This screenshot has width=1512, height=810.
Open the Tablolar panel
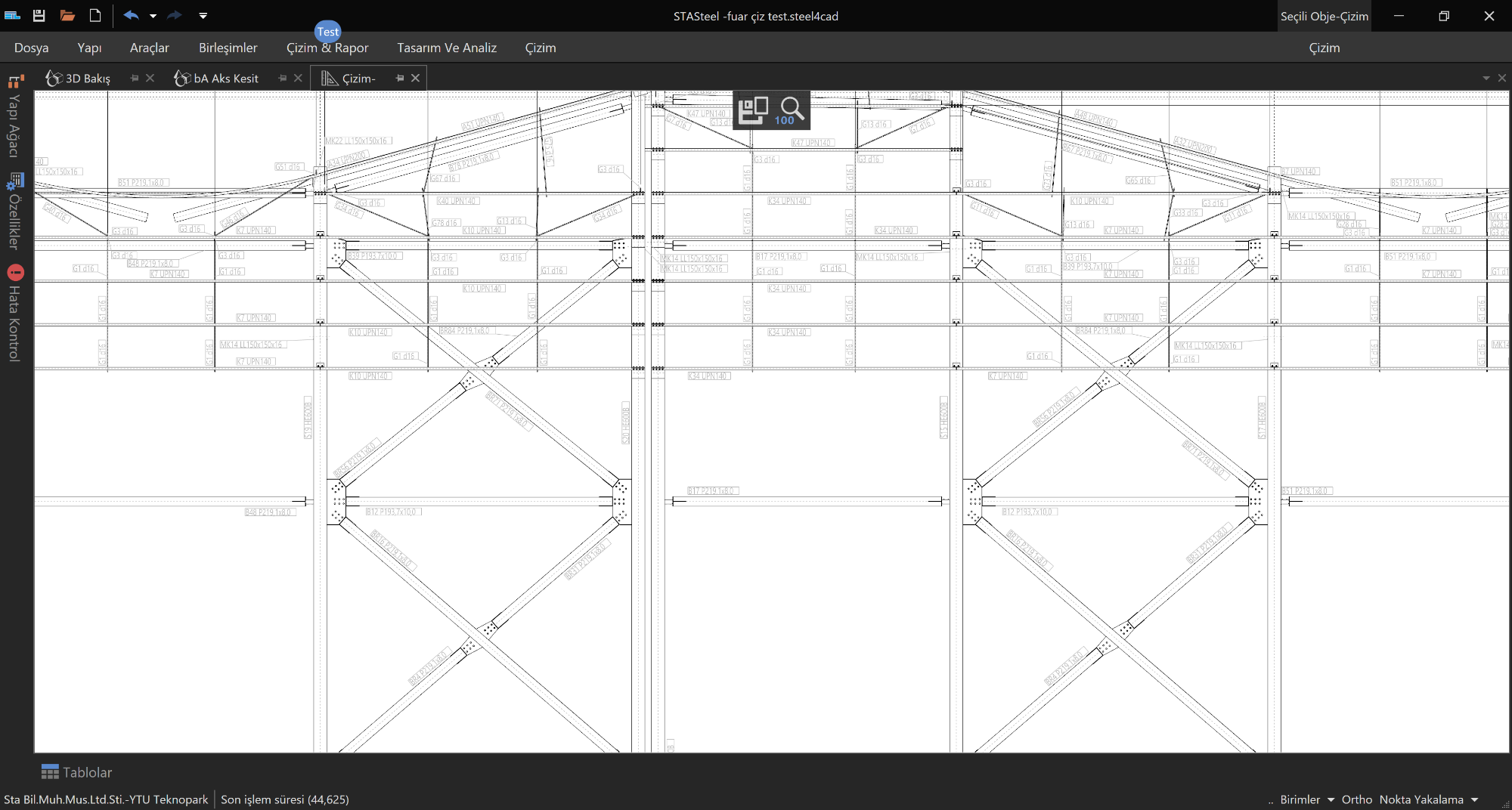click(x=76, y=772)
